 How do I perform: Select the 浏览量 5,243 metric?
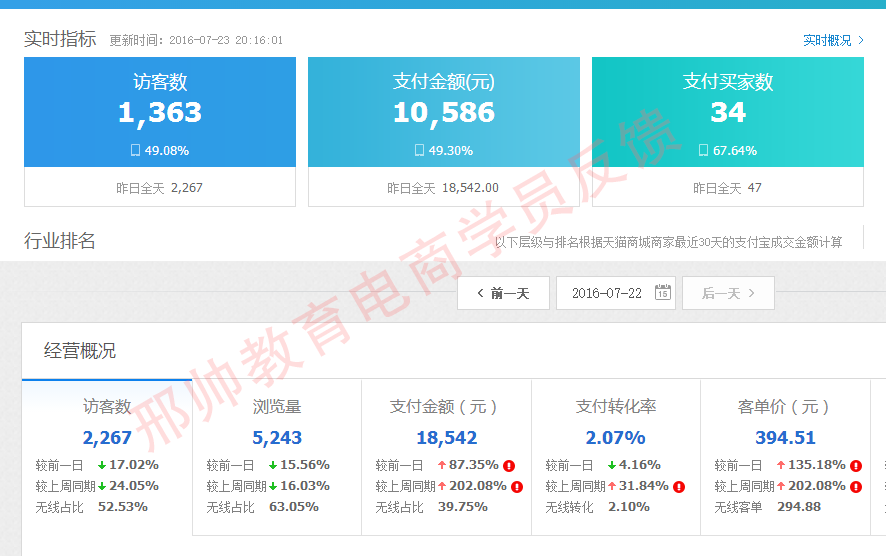[x=277, y=438]
